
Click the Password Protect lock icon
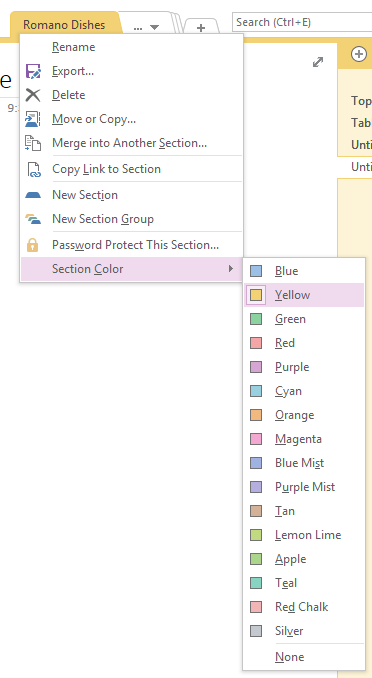pyautogui.click(x=32, y=245)
